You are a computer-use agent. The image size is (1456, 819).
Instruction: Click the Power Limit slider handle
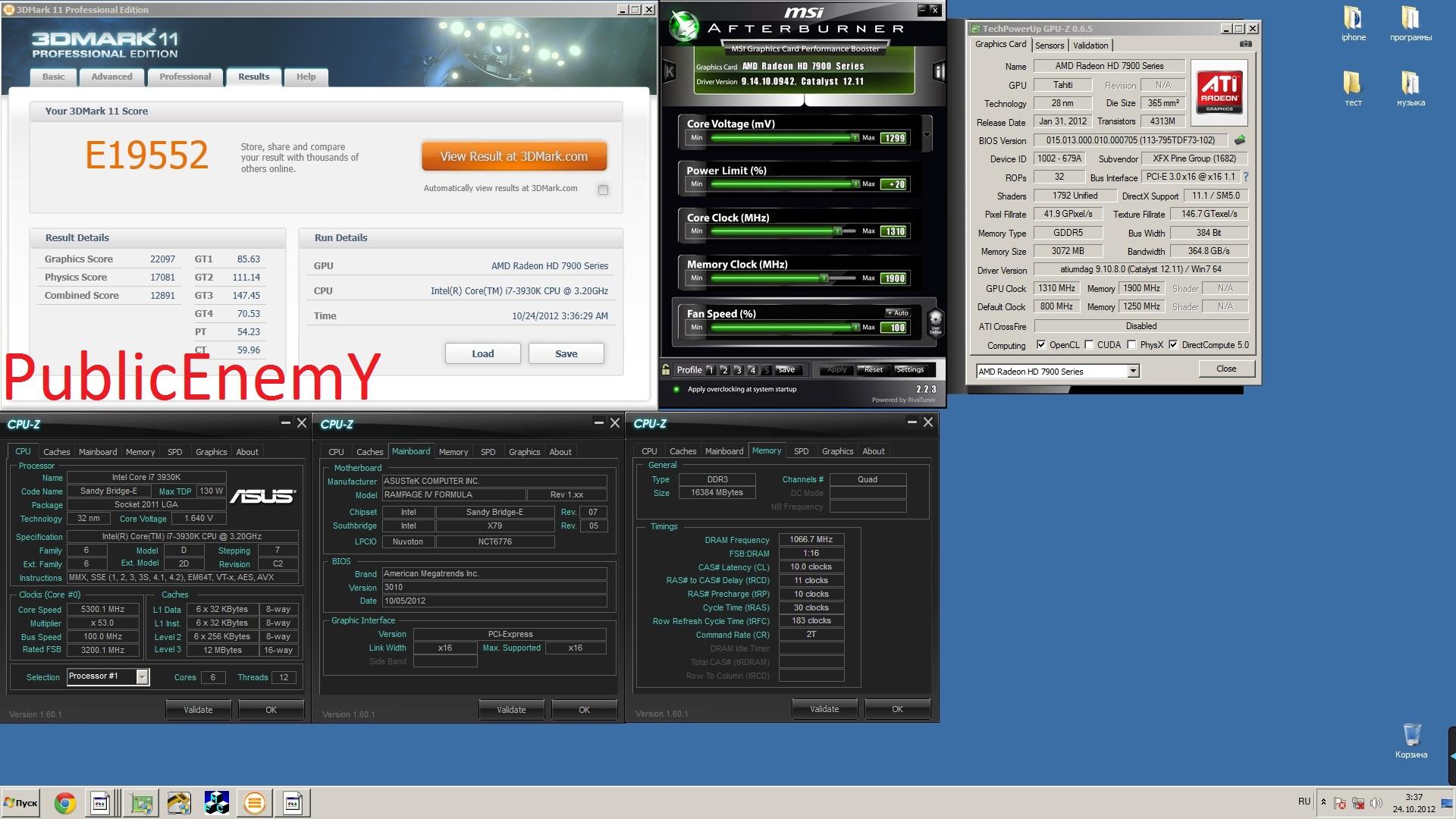pyautogui.click(x=855, y=184)
